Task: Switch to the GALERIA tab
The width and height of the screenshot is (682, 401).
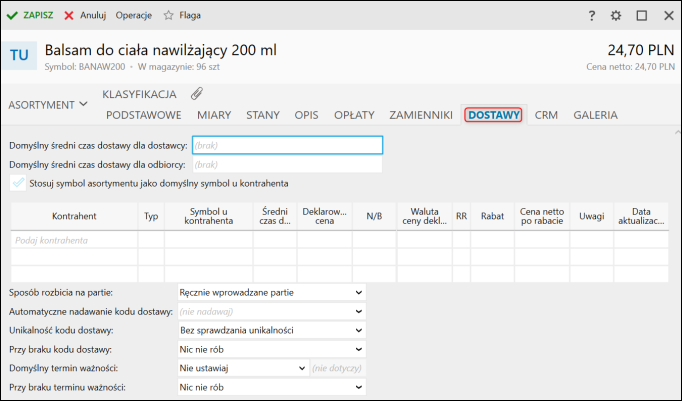Action: tap(595, 115)
